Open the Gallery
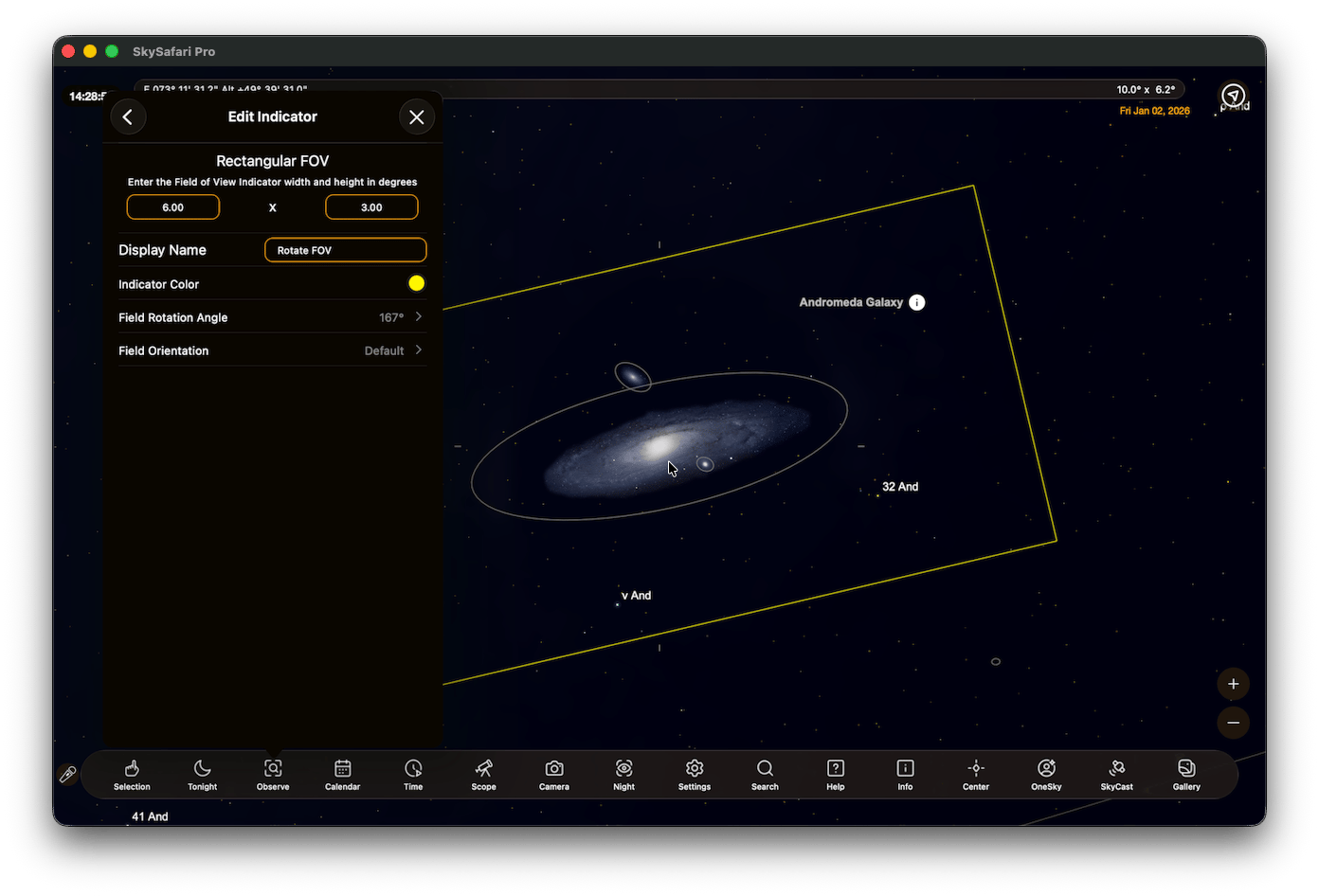Viewport: 1319px width, 896px height. (1186, 775)
